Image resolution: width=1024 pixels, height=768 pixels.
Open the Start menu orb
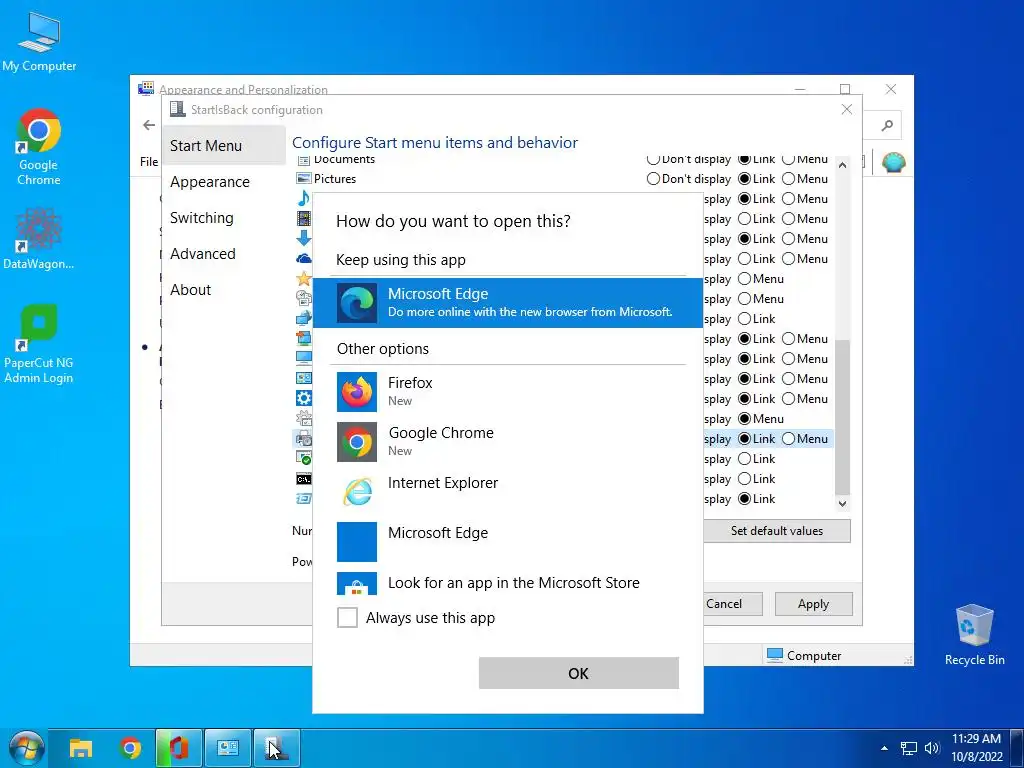pyautogui.click(x=26, y=748)
